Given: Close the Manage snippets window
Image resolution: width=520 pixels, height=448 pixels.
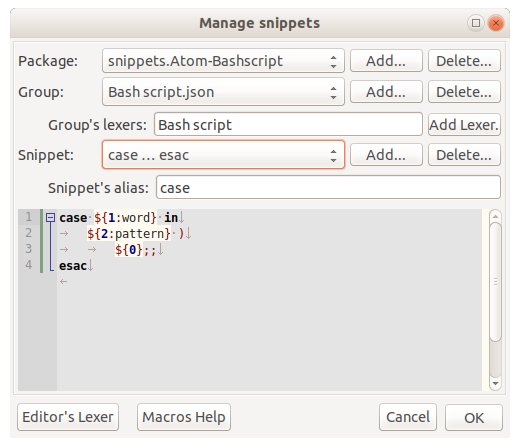Looking at the screenshot, I should point(496,23).
